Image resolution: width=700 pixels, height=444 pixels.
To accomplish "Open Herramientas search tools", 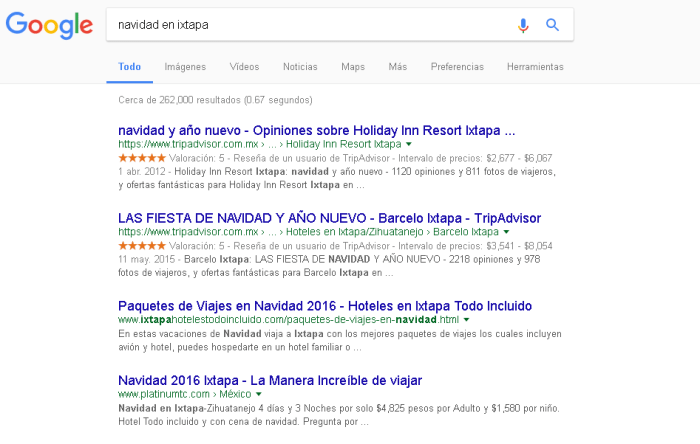I will [535, 67].
